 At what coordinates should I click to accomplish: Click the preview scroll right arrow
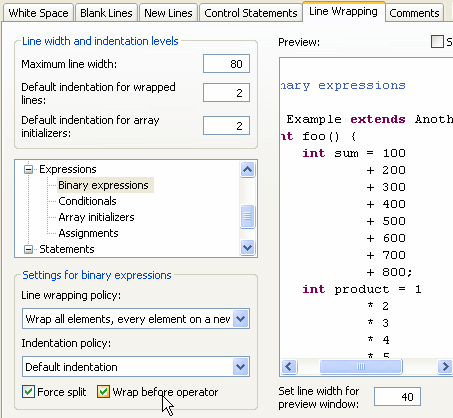(445, 367)
